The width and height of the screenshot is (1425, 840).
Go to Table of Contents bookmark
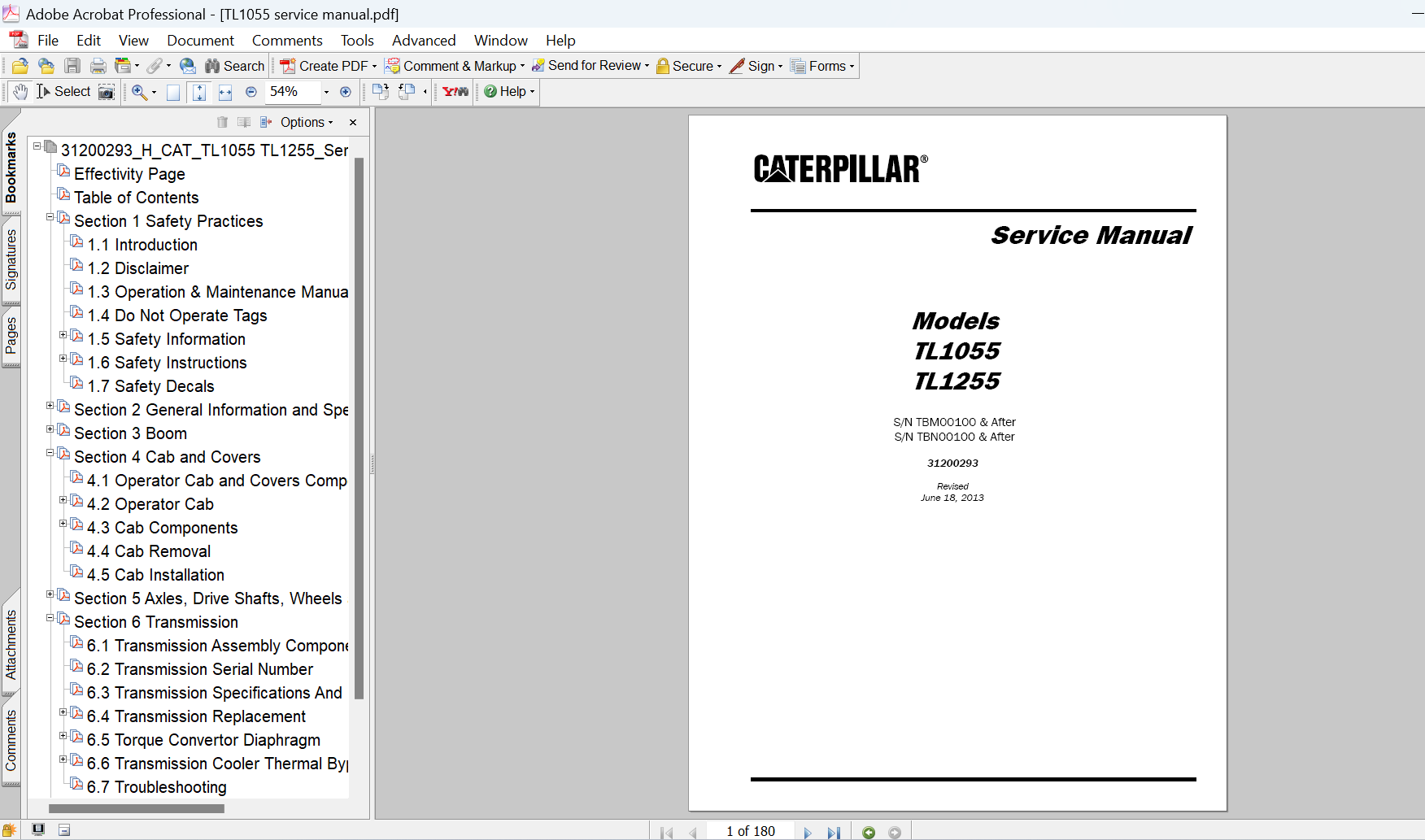tap(136, 198)
